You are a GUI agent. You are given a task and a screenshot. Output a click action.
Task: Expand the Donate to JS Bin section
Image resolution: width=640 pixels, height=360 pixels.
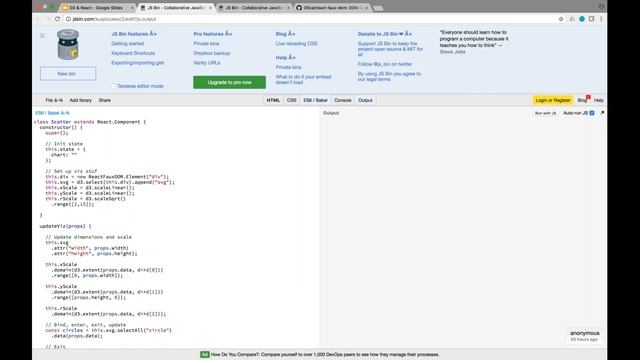tap(385, 34)
